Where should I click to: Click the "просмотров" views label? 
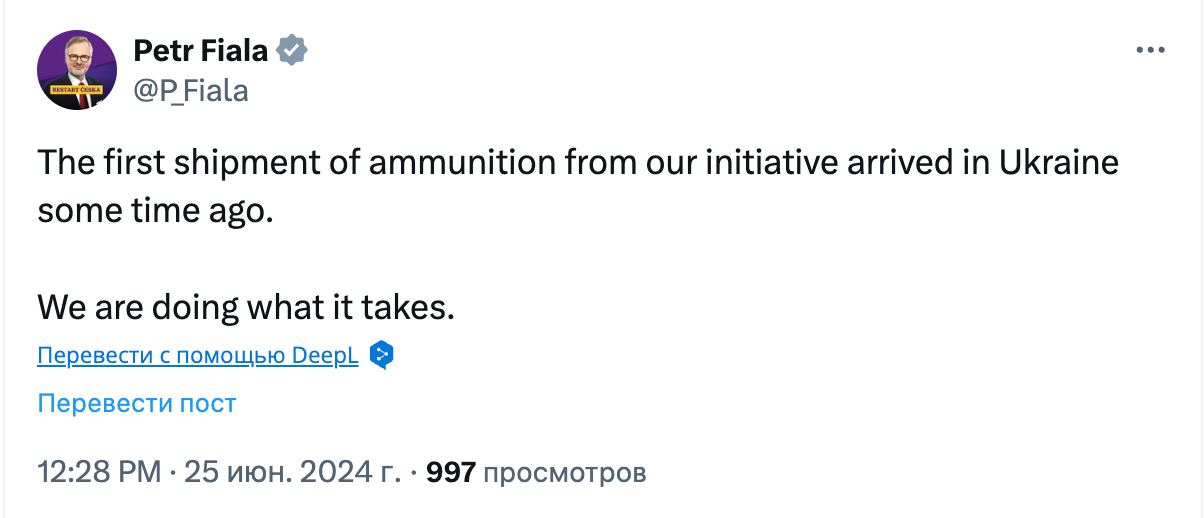click(x=564, y=471)
